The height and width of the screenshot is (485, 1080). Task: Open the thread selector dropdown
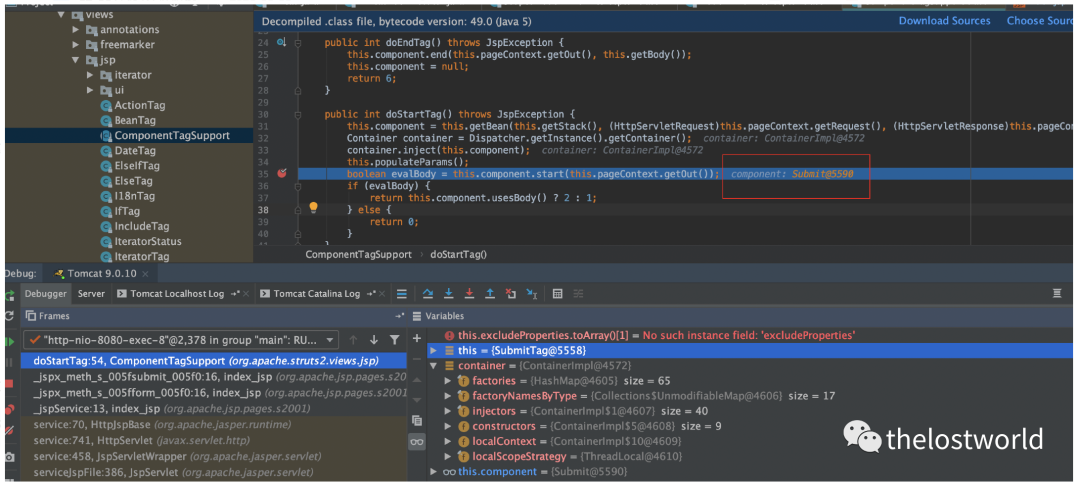point(328,340)
